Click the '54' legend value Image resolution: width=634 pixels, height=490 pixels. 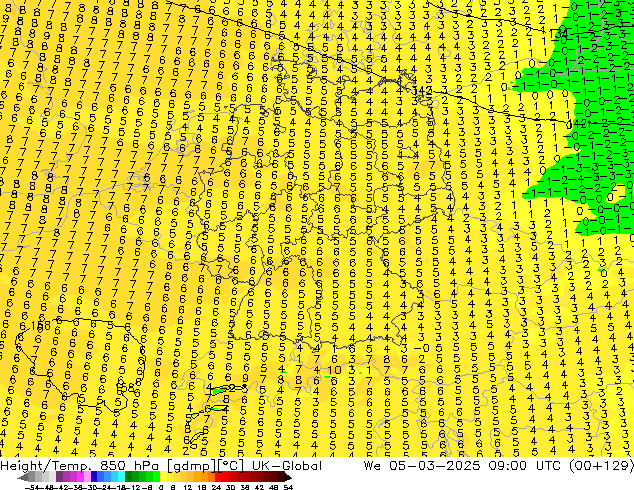tap(288, 487)
